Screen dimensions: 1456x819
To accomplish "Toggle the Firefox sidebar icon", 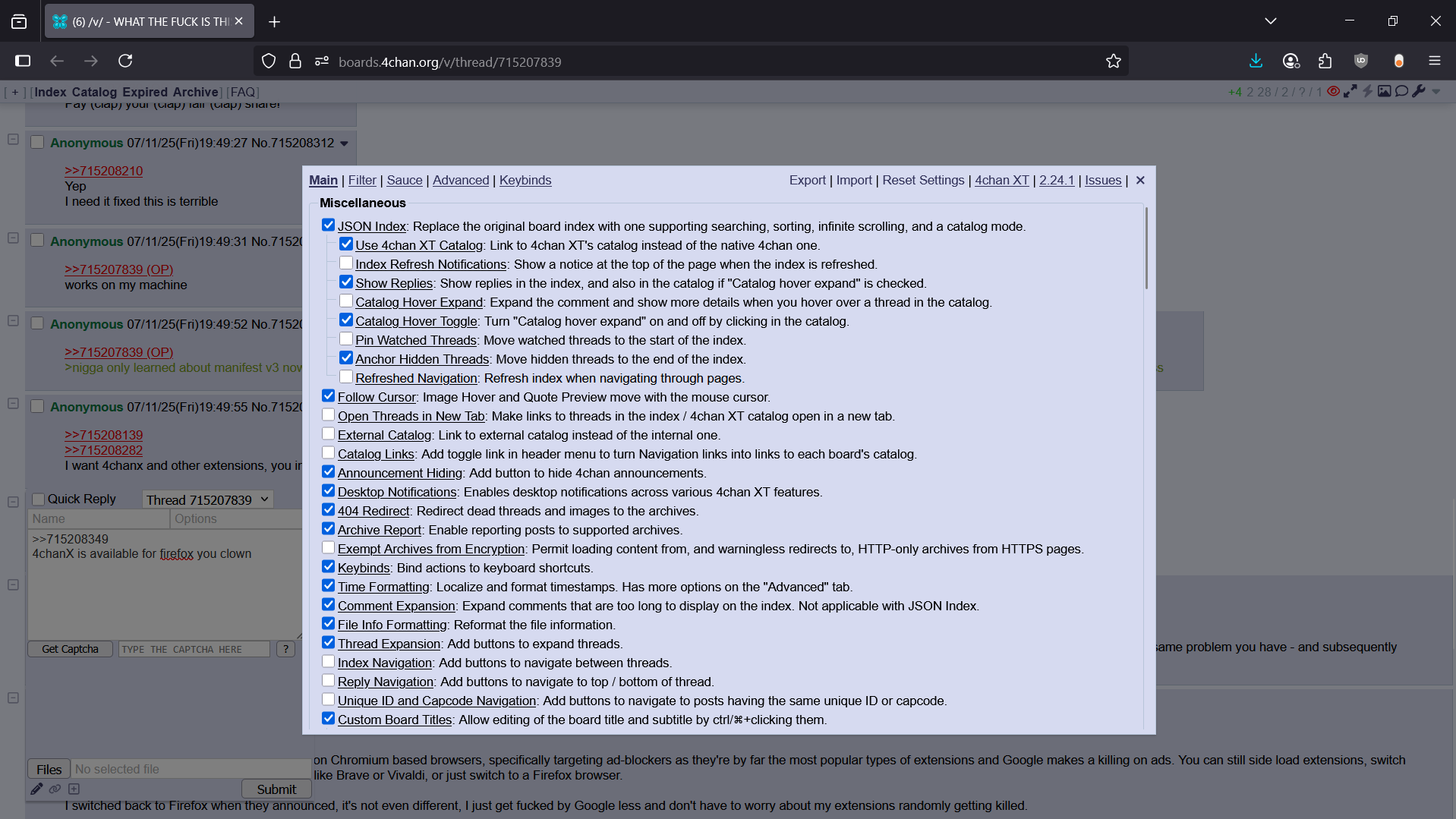I will [x=23, y=61].
